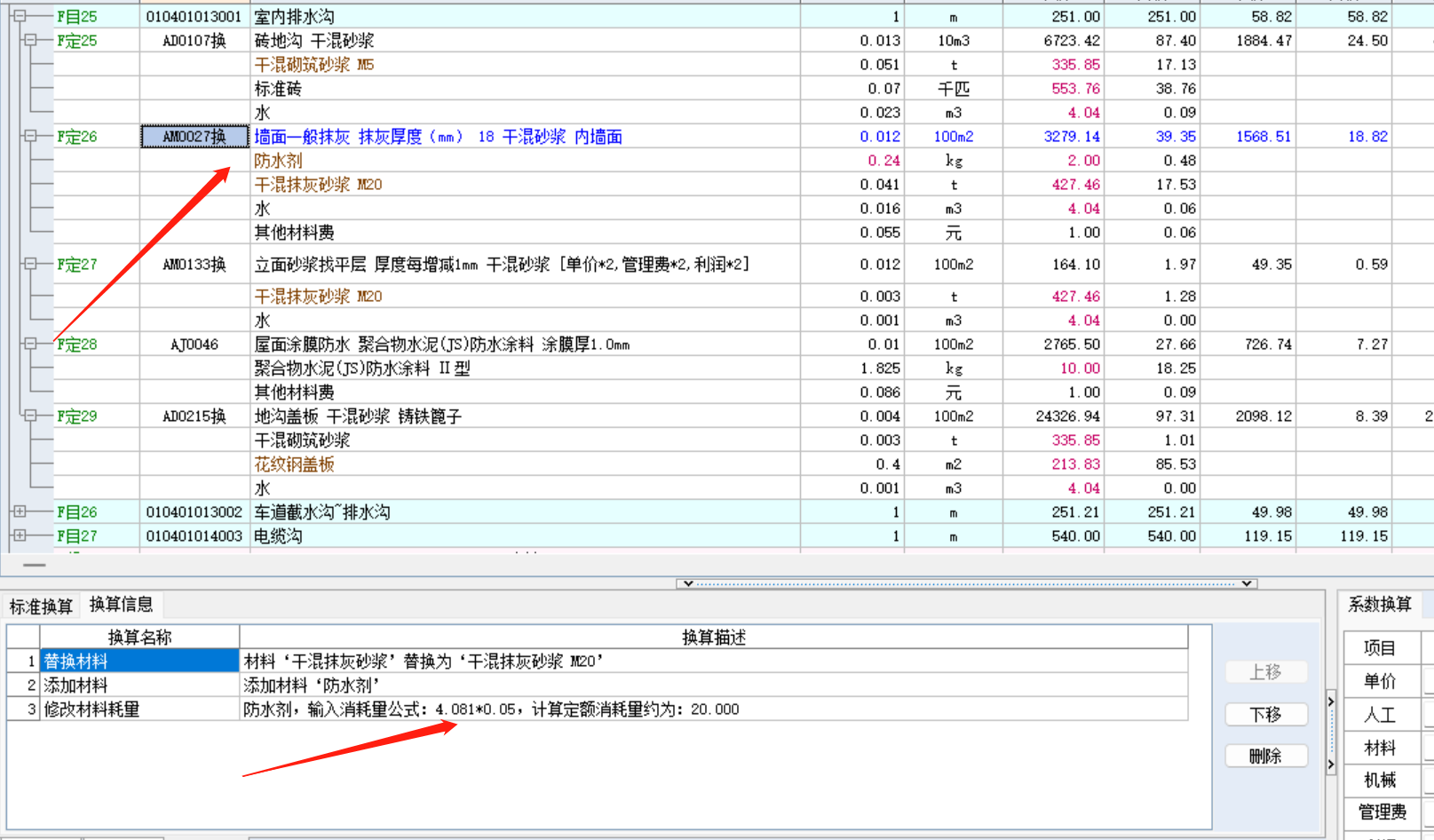Expand the F目26 tree node
1434x840 pixels.
[x=20, y=511]
